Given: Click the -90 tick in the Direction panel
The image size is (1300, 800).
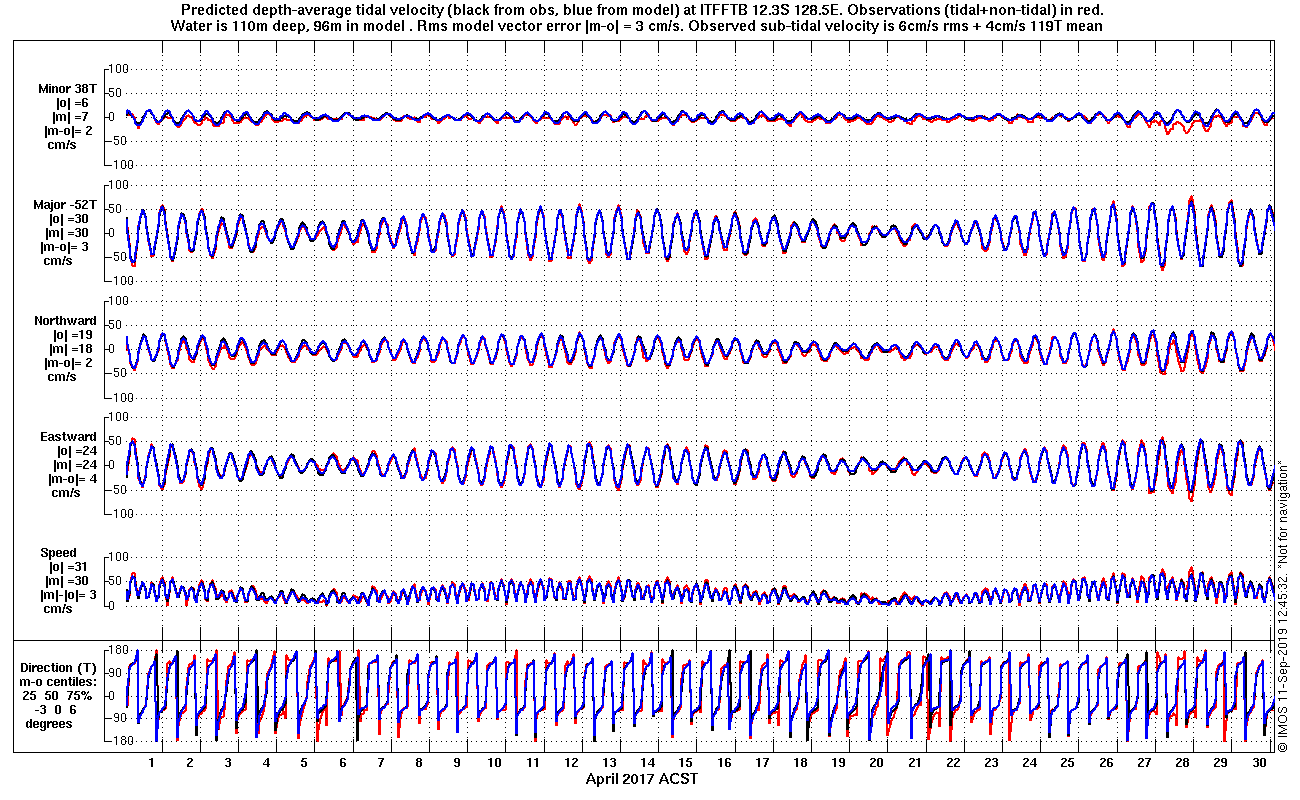Looking at the screenshot, I should 115,718.
